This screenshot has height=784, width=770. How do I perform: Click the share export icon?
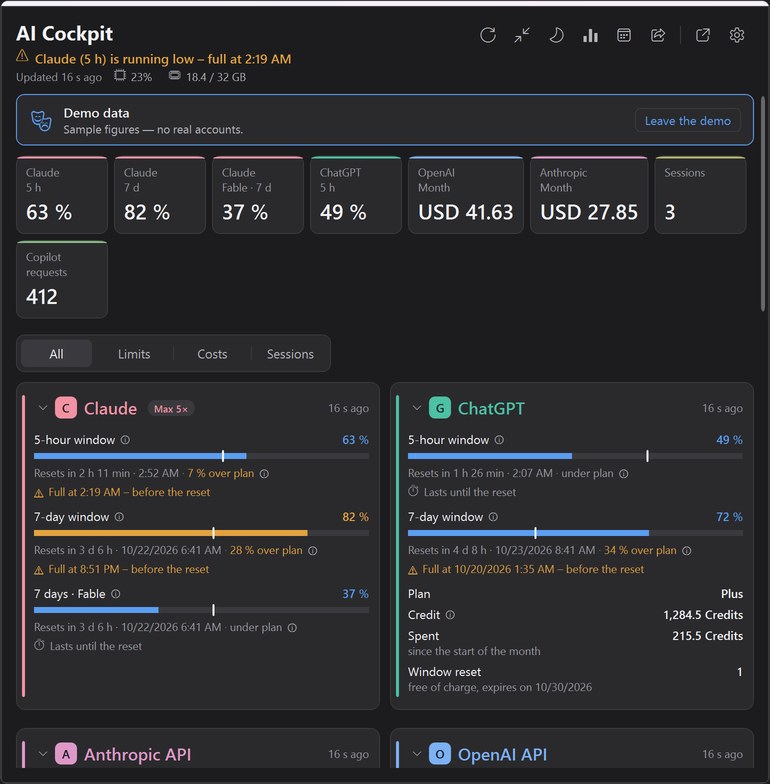coord(658,35)
